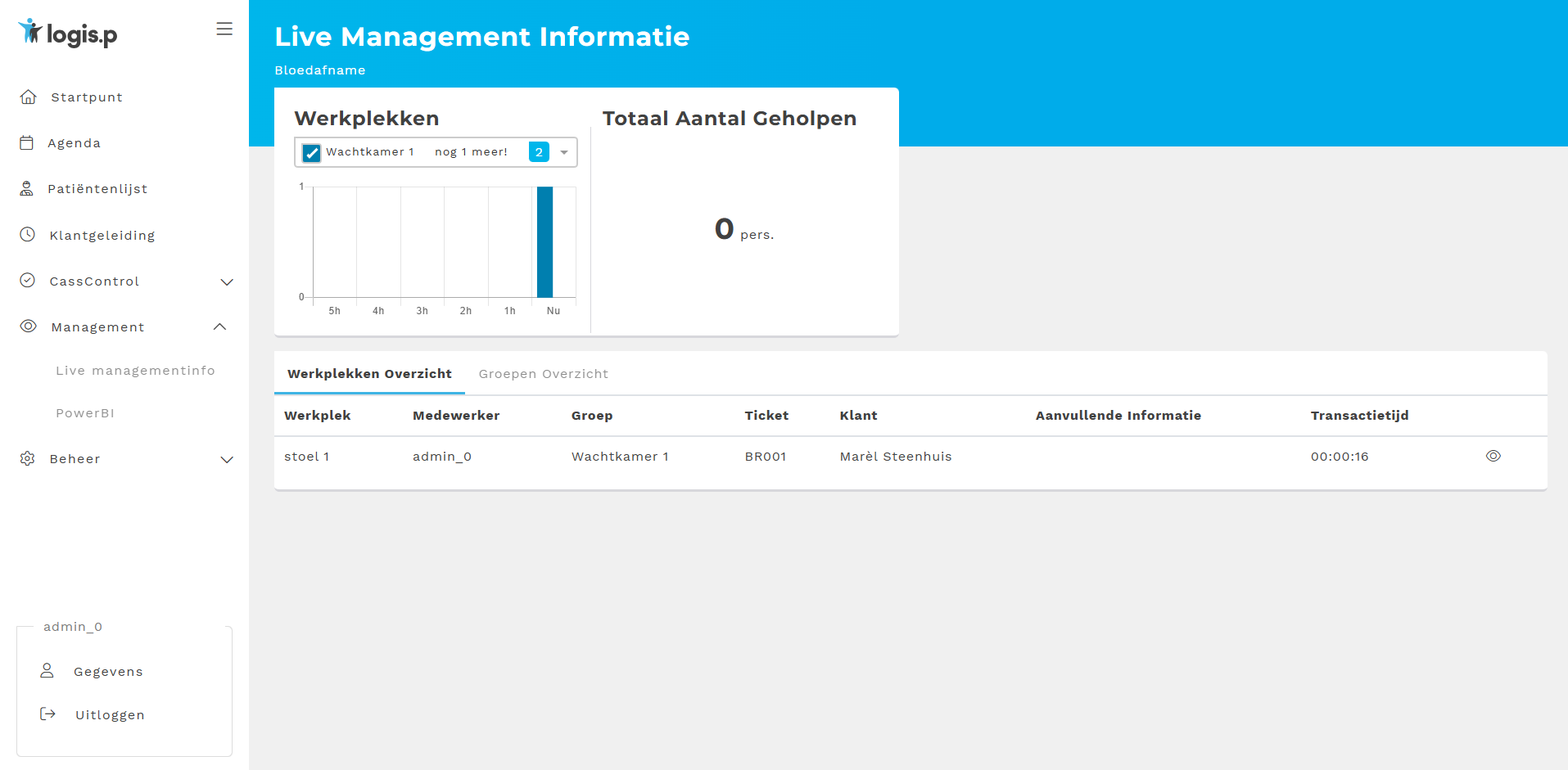Click the Uitloggen logout icon
The height and width of the screenshot is (770, 1568).
[x=48, y=714]
